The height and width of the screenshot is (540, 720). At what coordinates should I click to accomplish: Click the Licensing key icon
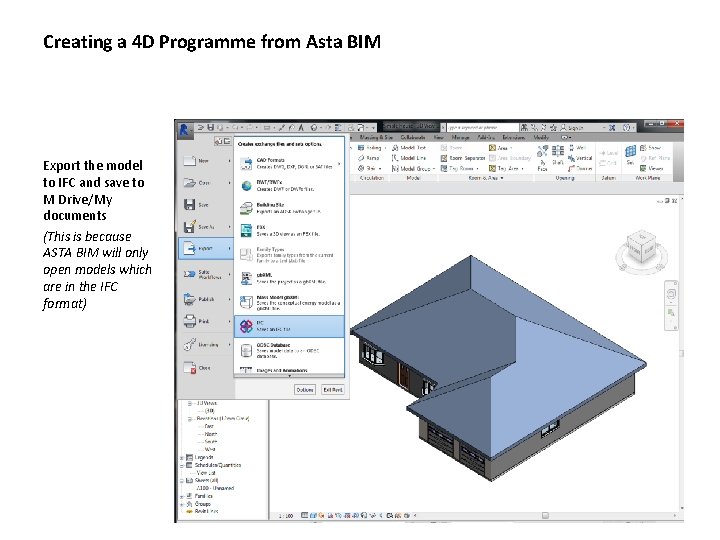tap(190, 344)
